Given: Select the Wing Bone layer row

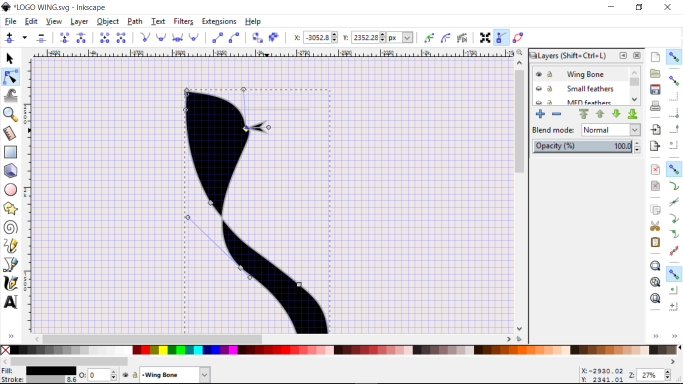Looking at the screenshot, I should coord(581,74).
